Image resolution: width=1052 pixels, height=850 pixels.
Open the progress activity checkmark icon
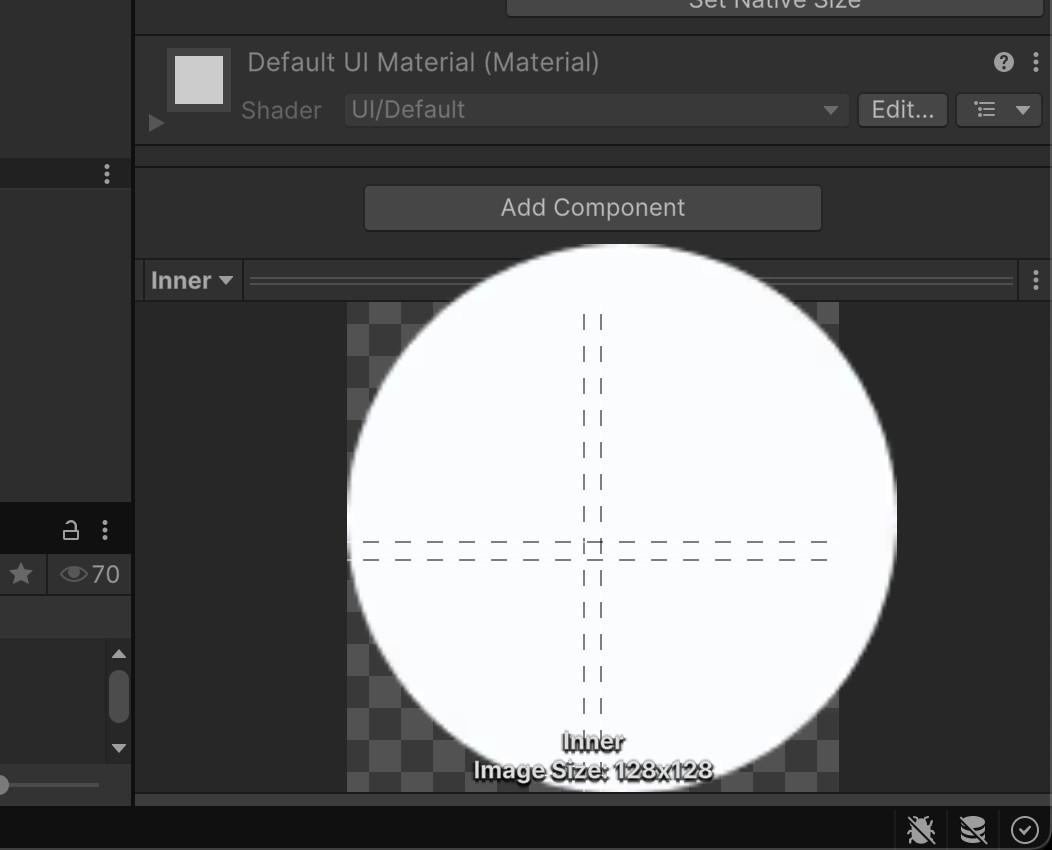coord(1023,829)
